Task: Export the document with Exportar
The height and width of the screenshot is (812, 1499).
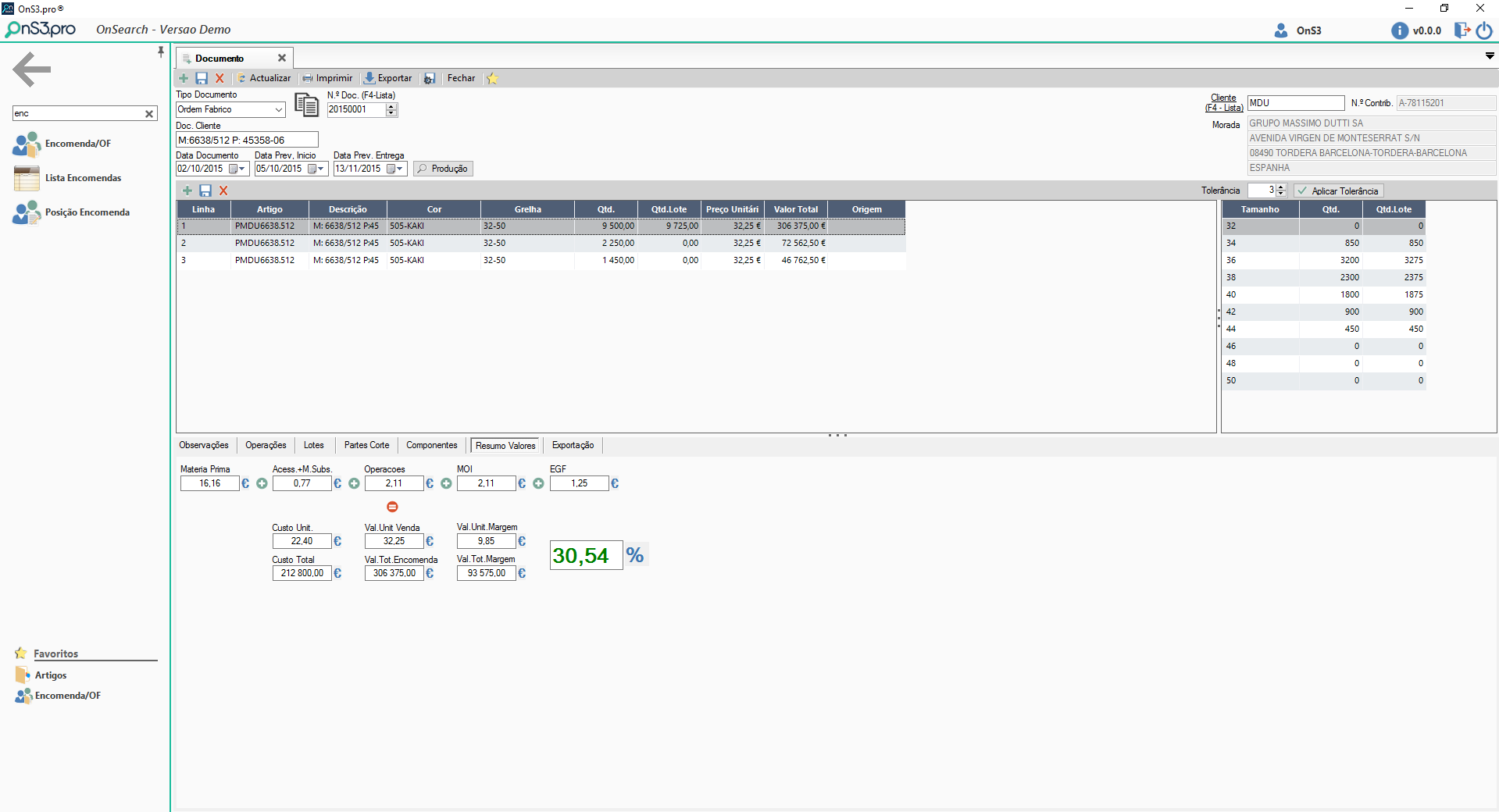Action: [x=388, y=78]
